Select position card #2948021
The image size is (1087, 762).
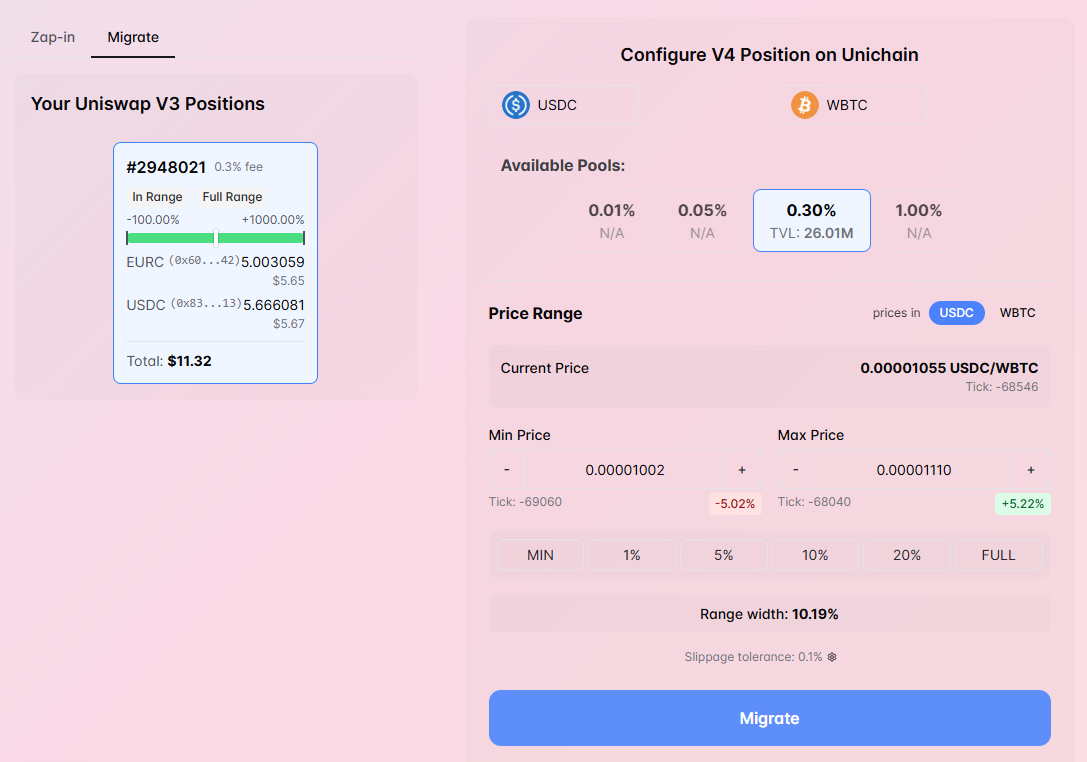216,263
